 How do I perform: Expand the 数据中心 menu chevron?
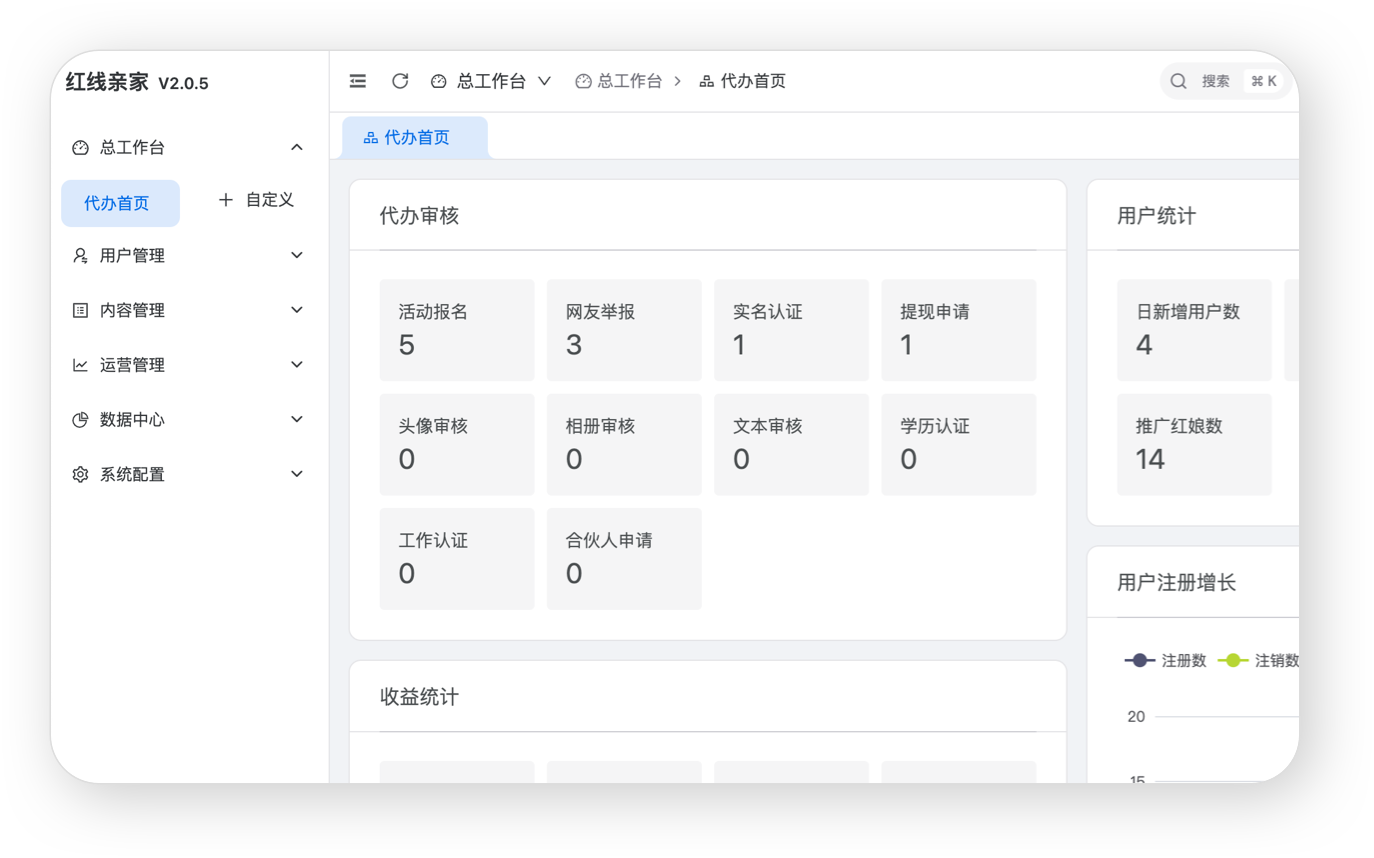click(297, 420)
